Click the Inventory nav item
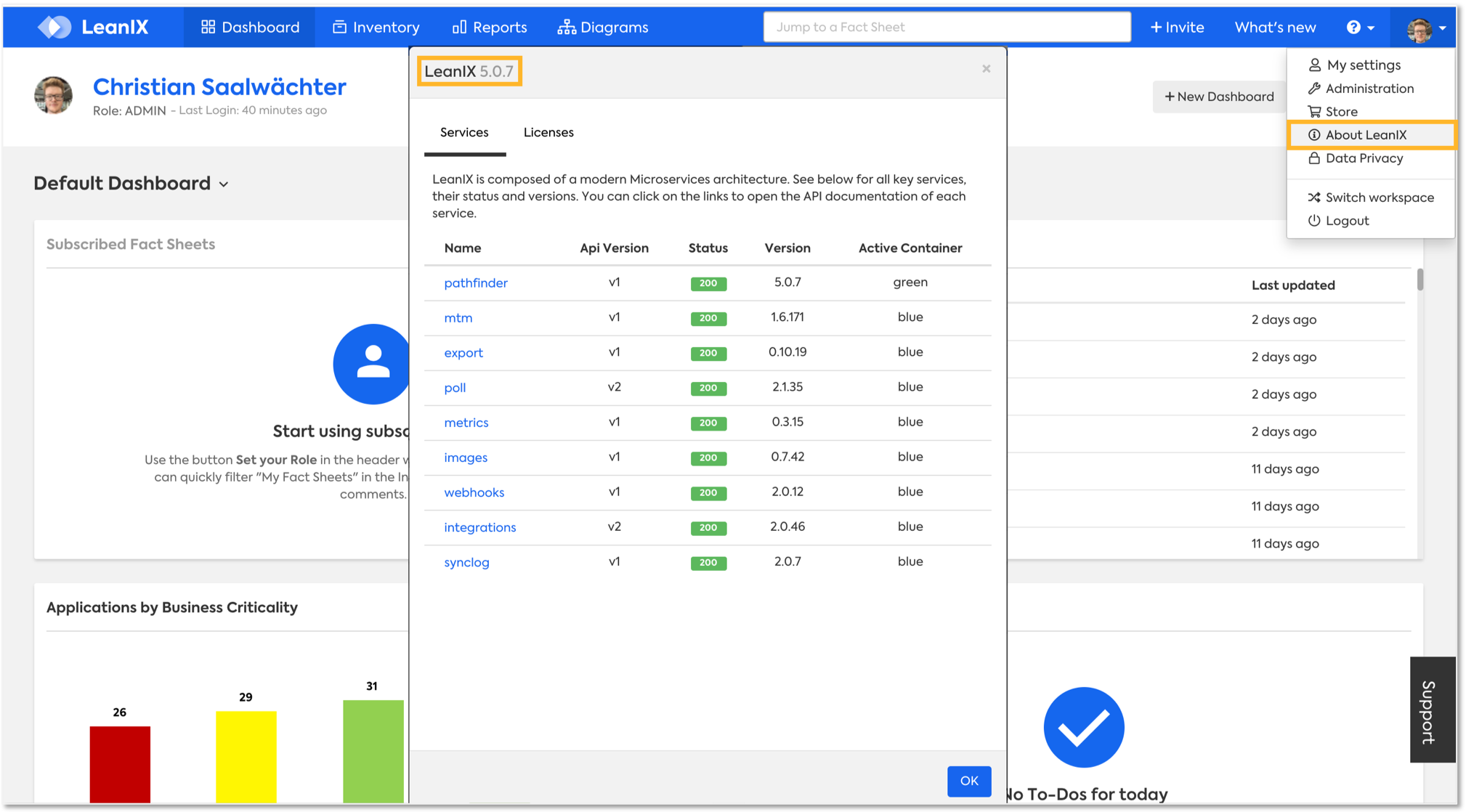Image resolution: width=1466 pixels, height=812 pixels. 376,27
